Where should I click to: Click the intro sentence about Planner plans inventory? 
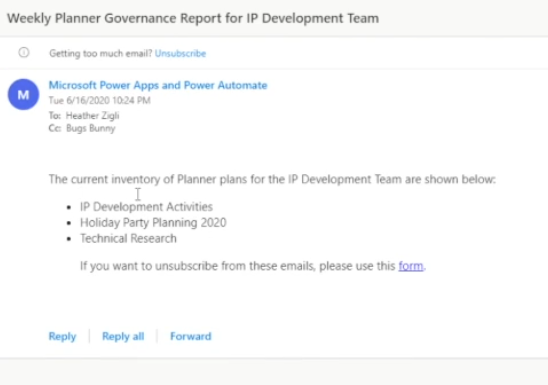(272, 179)
